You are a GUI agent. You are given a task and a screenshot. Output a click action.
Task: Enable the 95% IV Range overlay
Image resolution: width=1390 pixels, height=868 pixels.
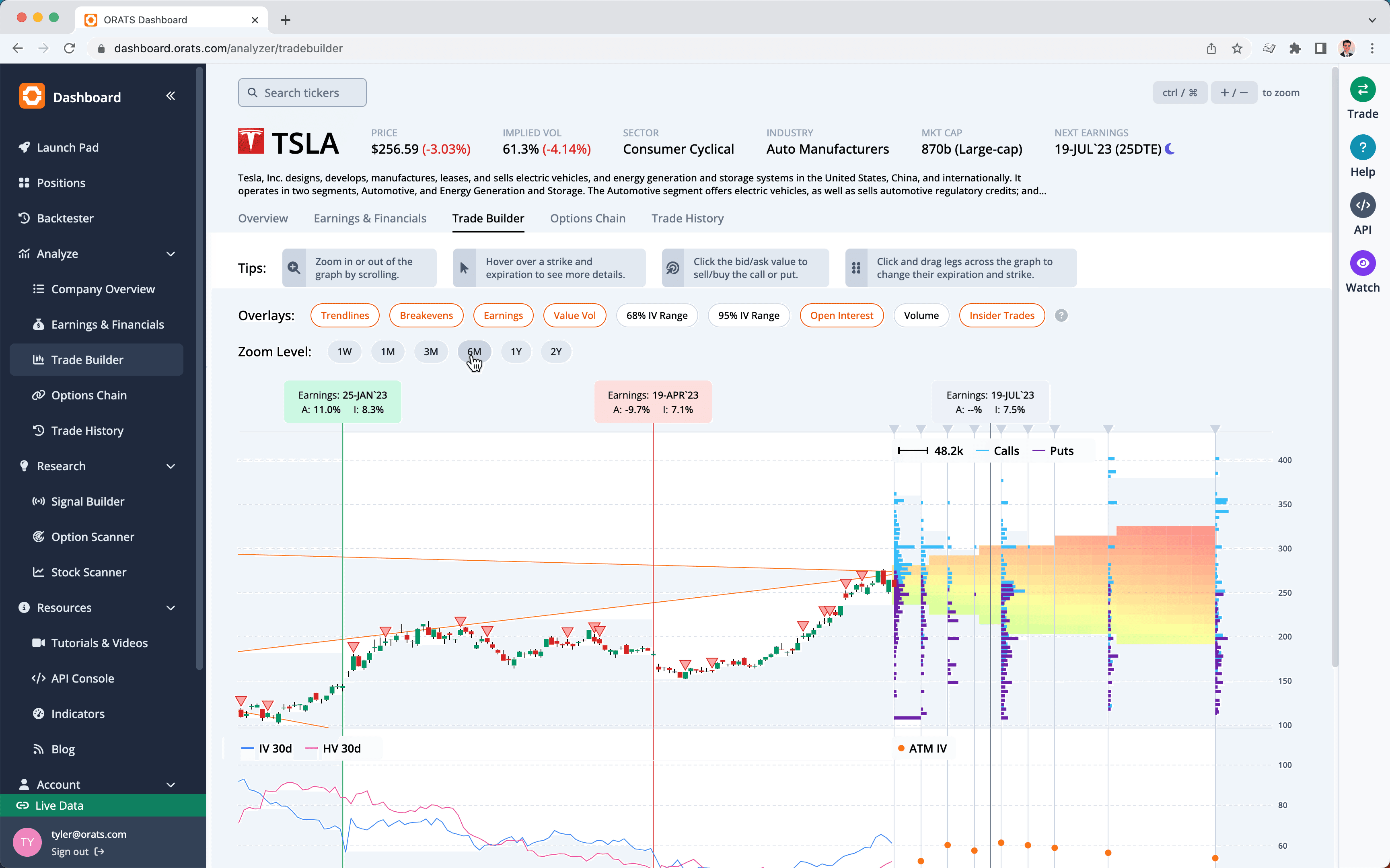pos(748,315)
